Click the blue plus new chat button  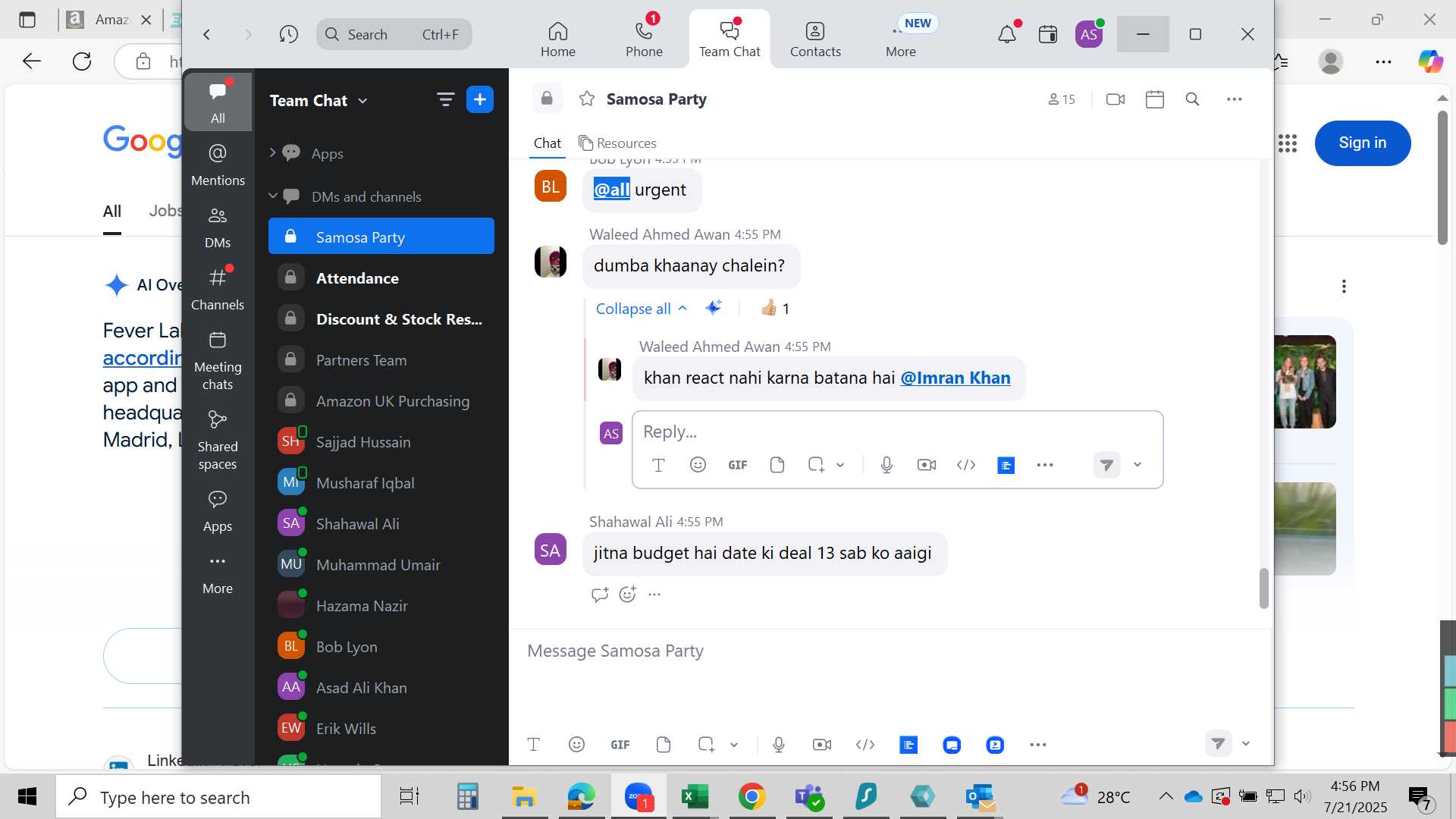(480, 99)
